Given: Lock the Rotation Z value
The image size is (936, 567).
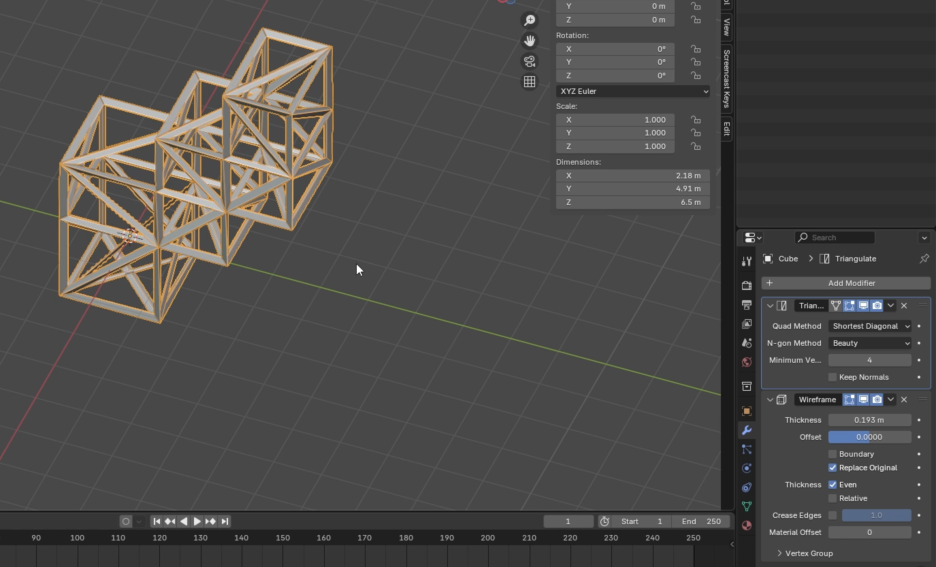Looking at the screenshot, I should point(695,75).
